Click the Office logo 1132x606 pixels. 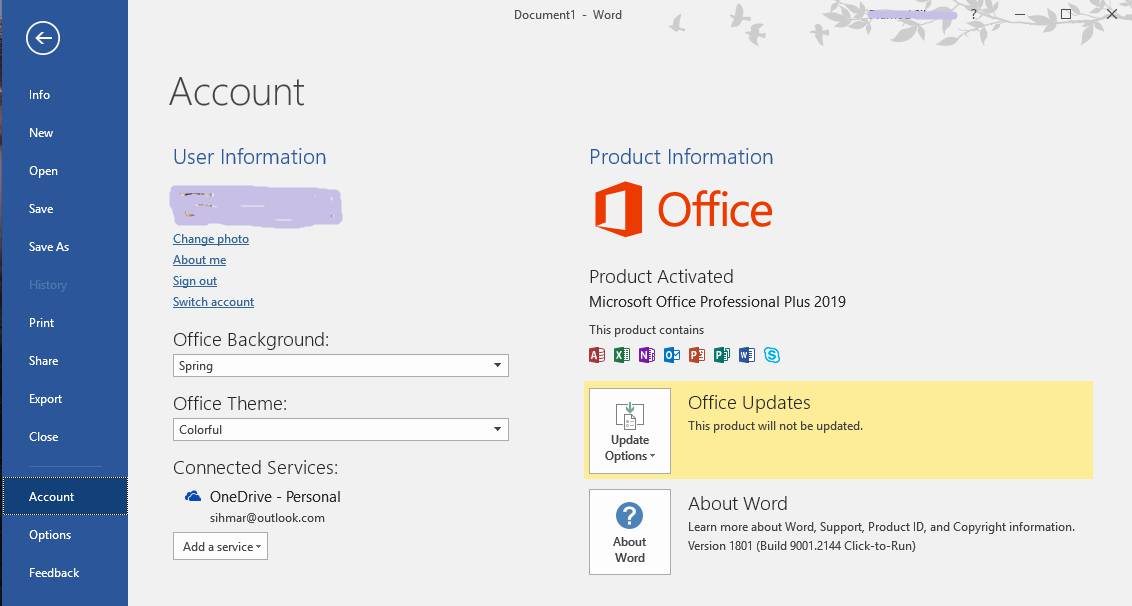(684, 209)
